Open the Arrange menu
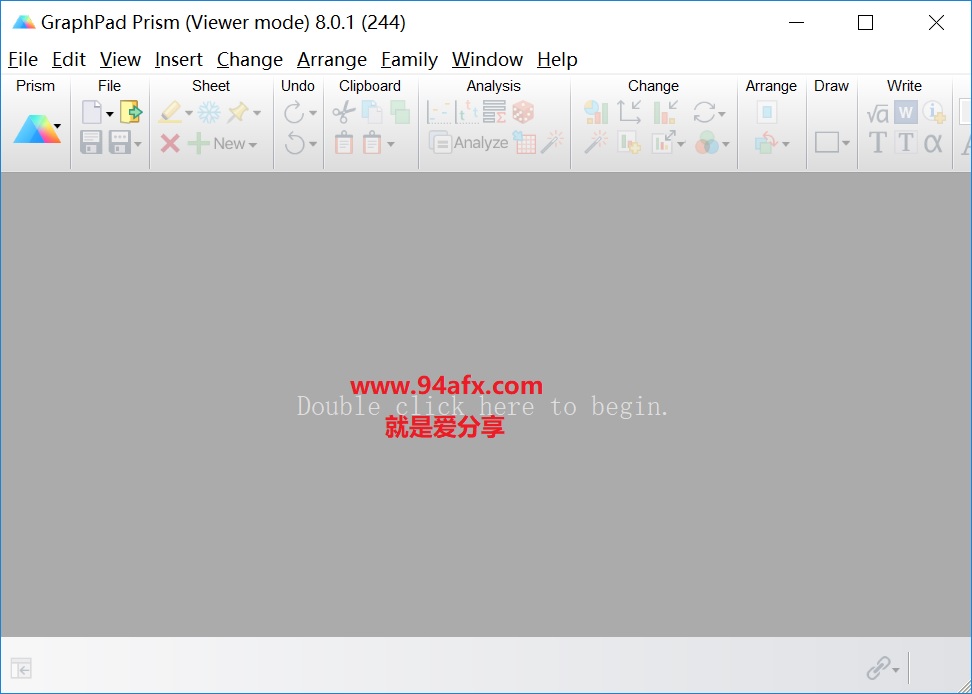 pyautogui.click(x=332, y=59)
